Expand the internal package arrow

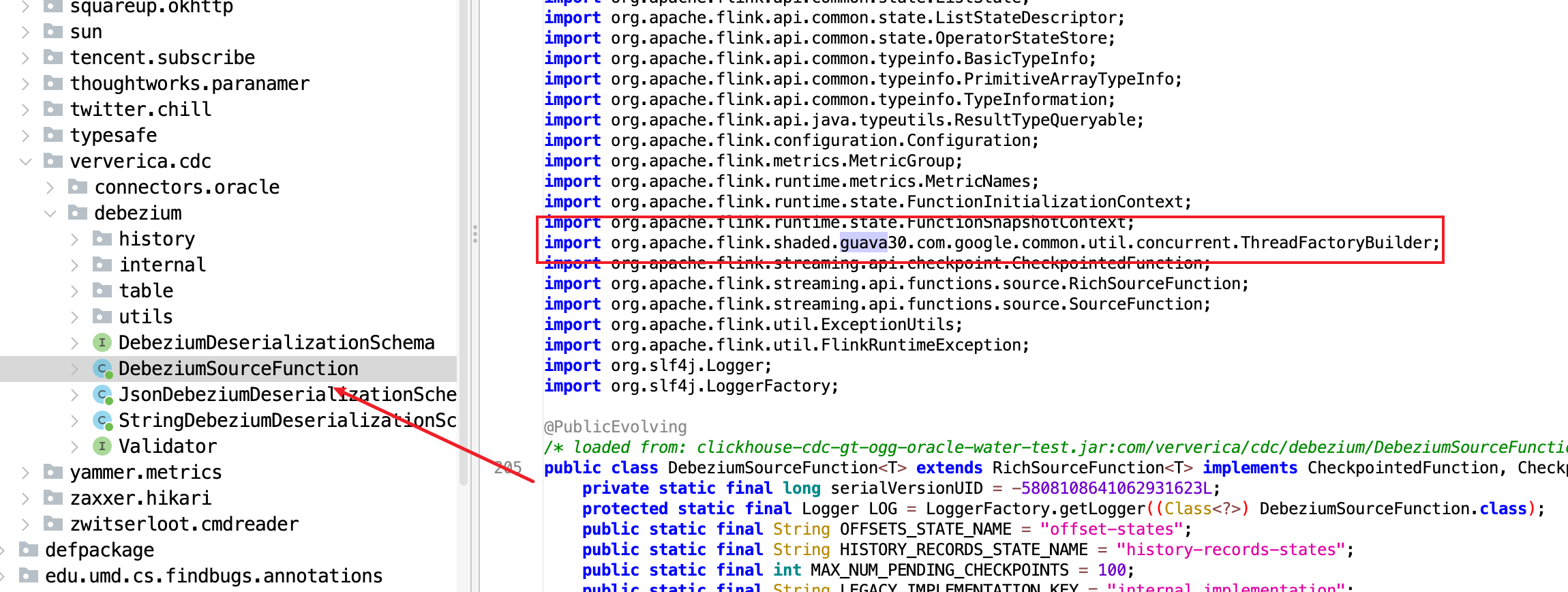pyautogui.click(x=75, y=265)
